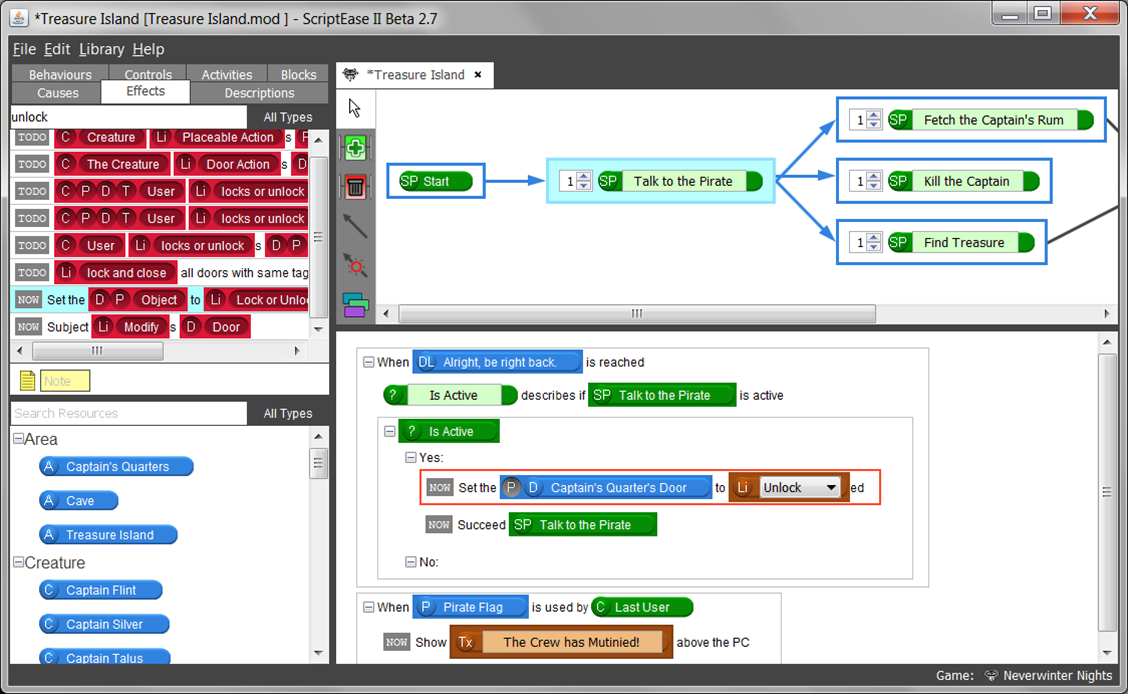Image resolution: width=1128 pixels, height=694 pixels.
Task: Decrease Find Treasure fan-in count
Action: tap(873, 247)
